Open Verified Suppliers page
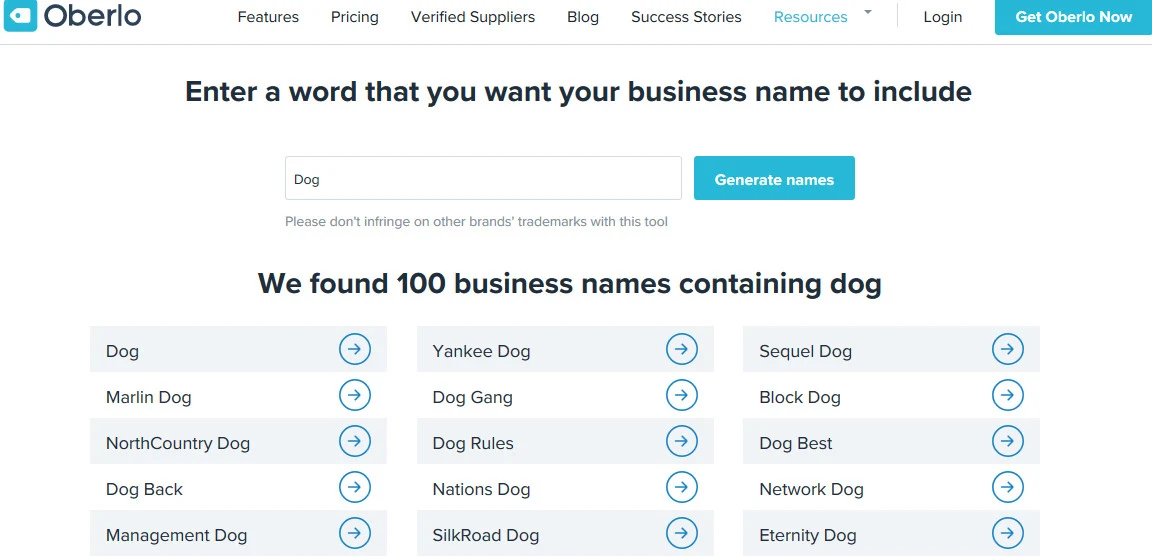 coord(472,17)
